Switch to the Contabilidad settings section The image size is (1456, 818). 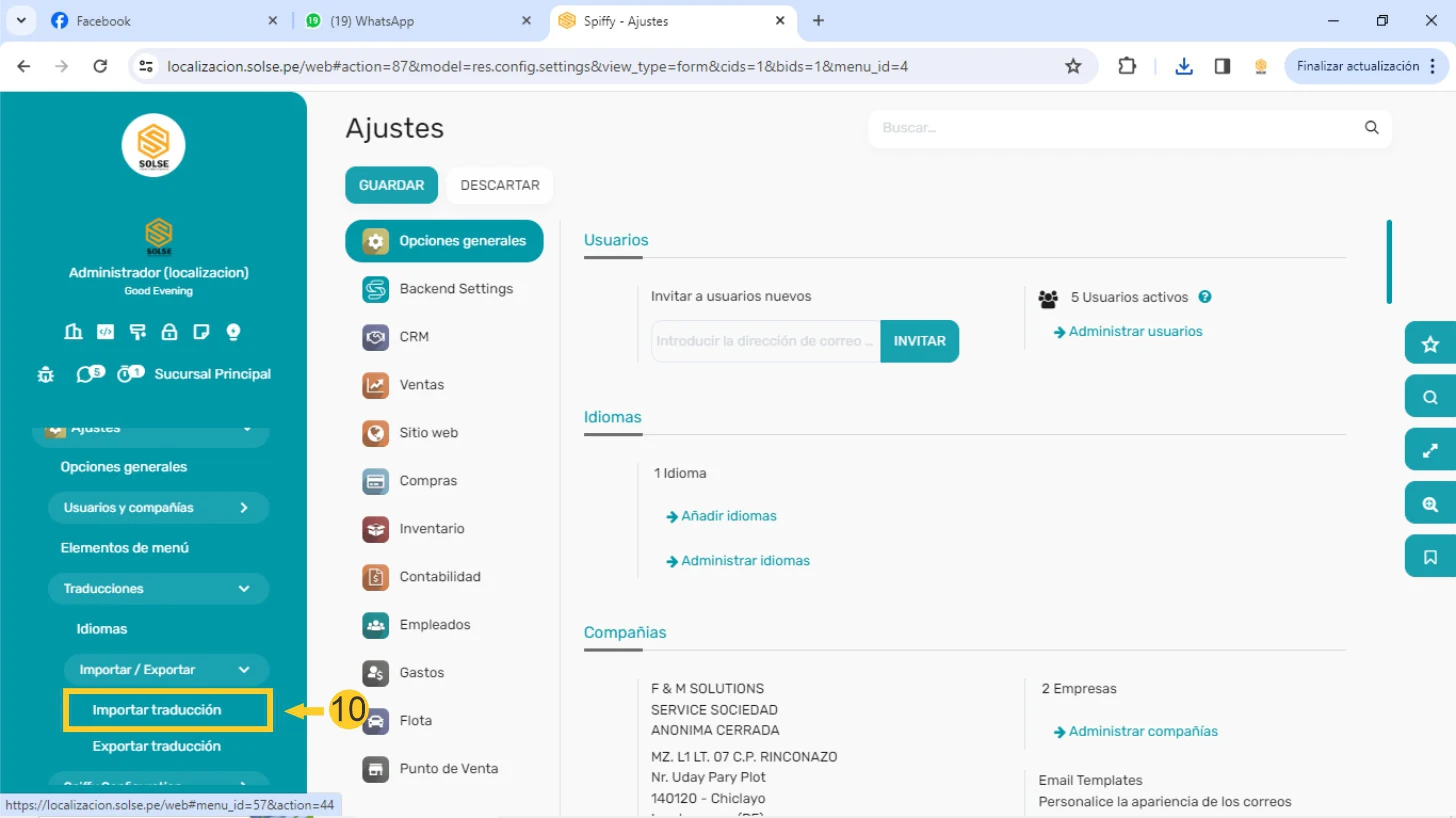click(439, 577)
